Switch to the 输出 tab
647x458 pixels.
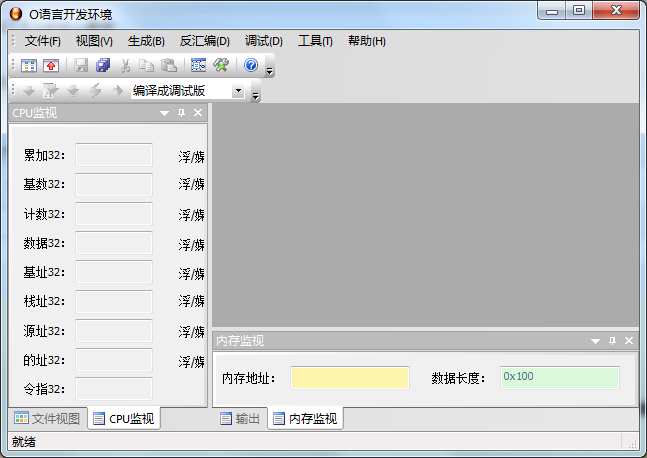(240, 419)
